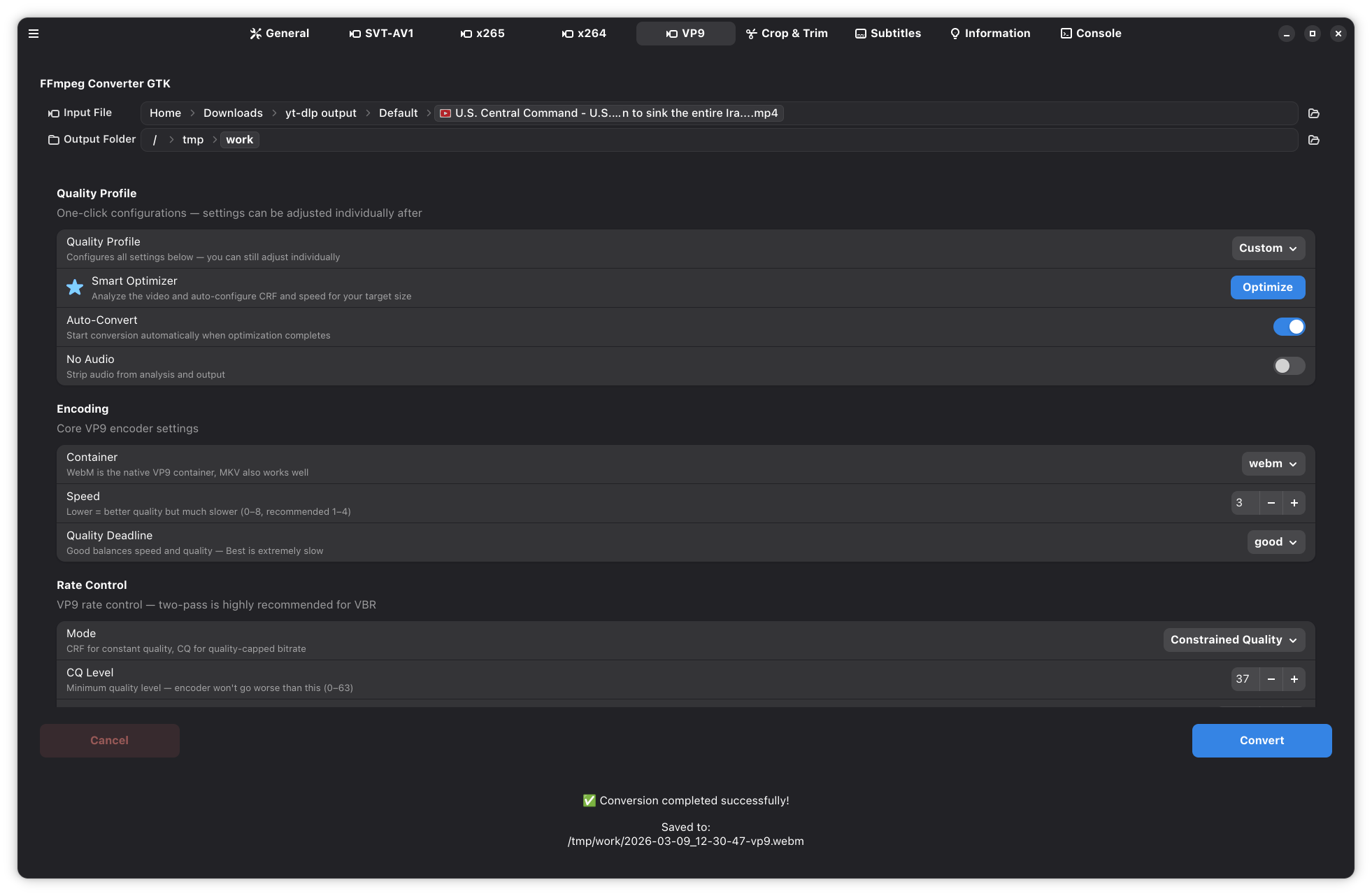
Task: Decrease Speed with the minus icon
Action: (x=1271, y=503)
